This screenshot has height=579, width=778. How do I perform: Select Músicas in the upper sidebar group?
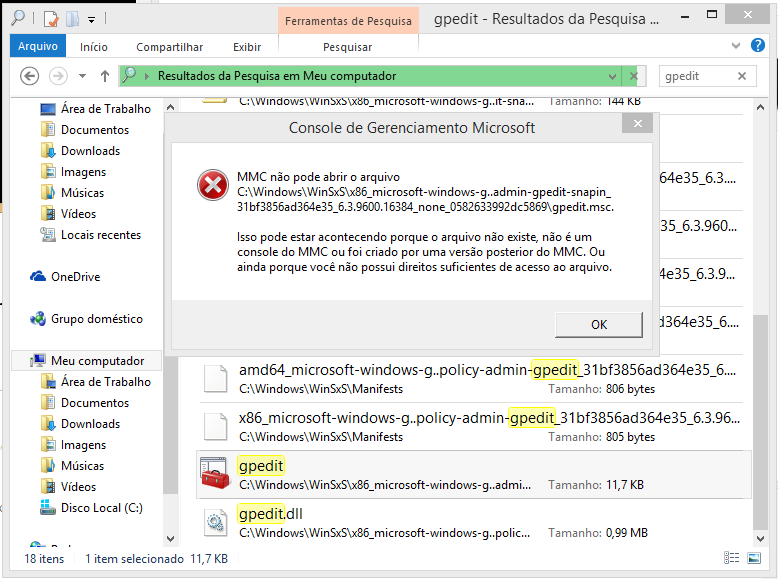(82, 193)
